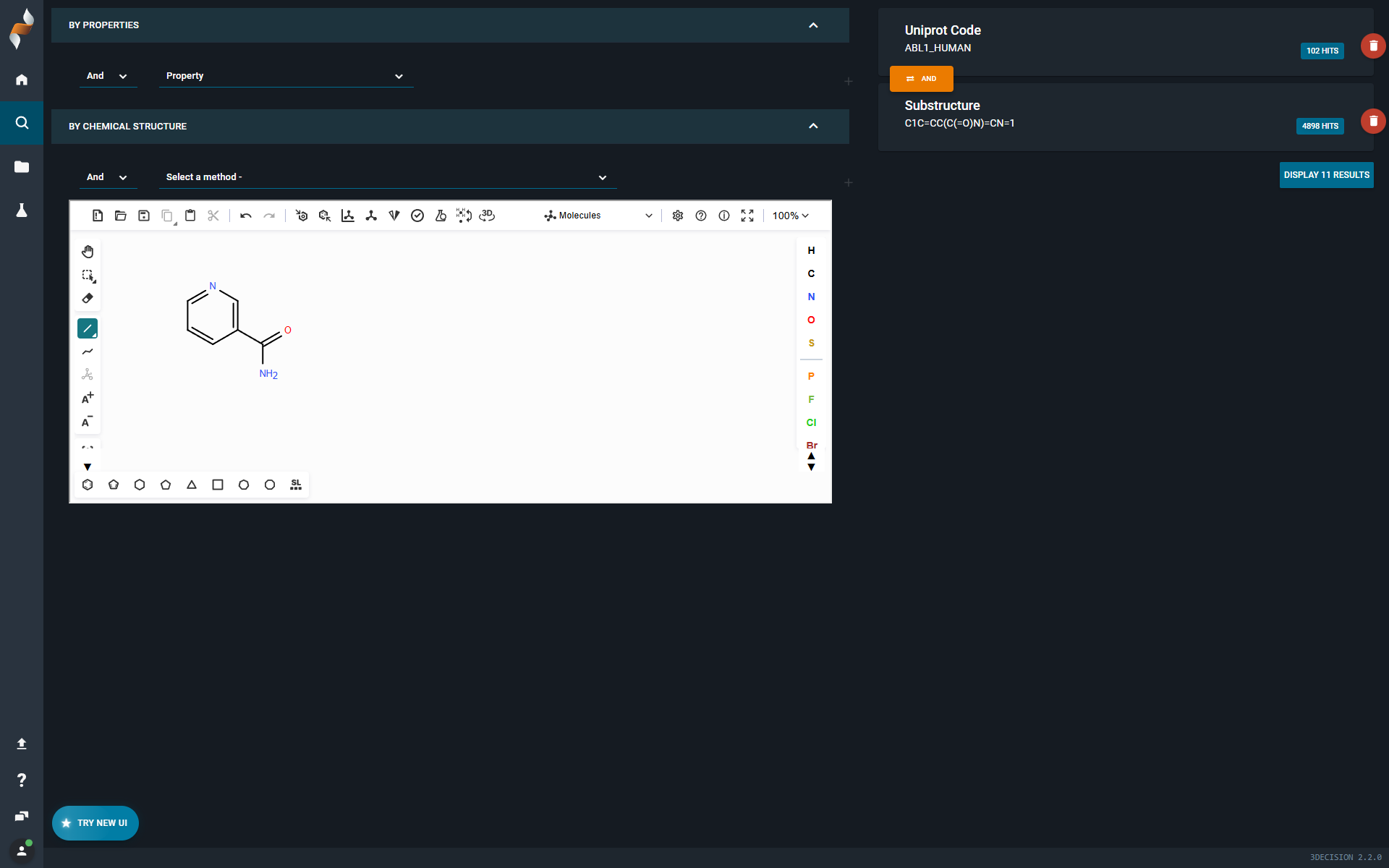Image resolution: width=1389 pixels, height=868 pixels.
Task: Select the Eraser tool in sketcher
Action: pos(88,298)
